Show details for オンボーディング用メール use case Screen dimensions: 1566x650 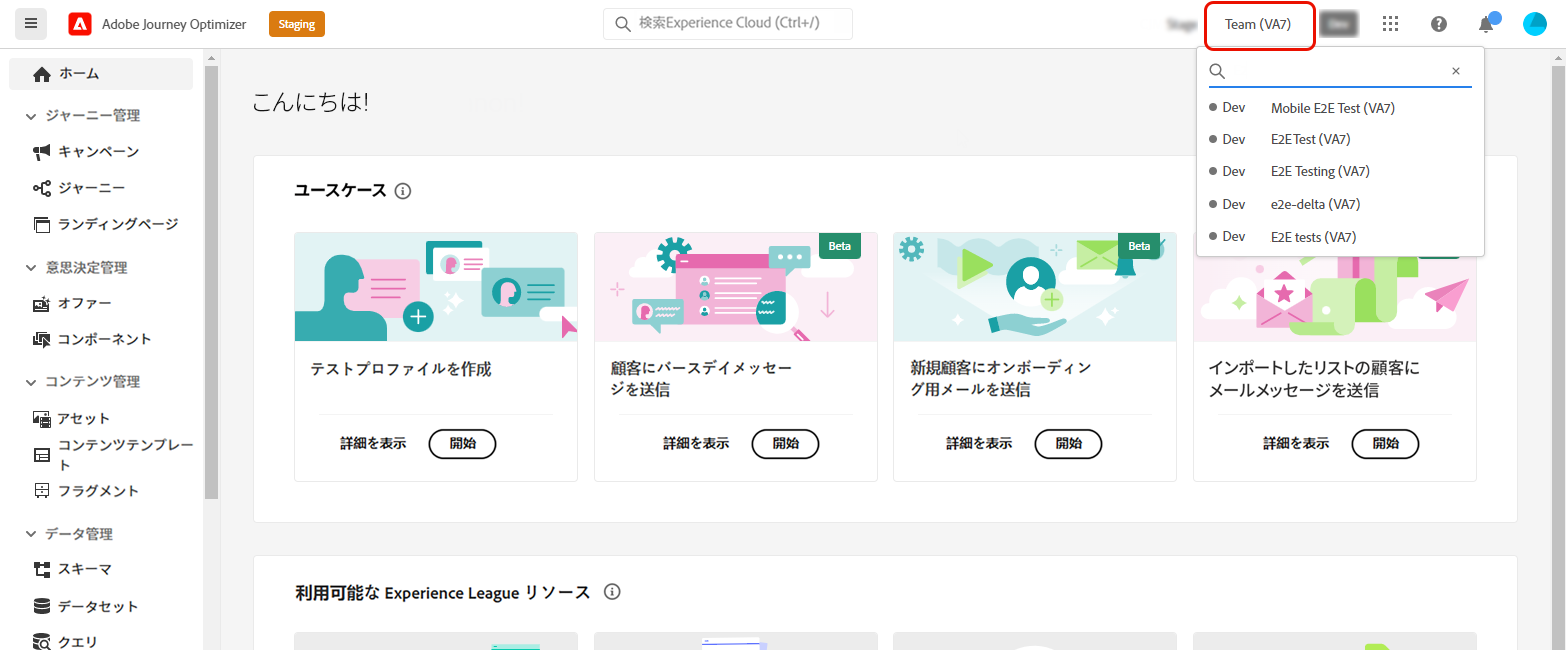(x=979, y=443)
